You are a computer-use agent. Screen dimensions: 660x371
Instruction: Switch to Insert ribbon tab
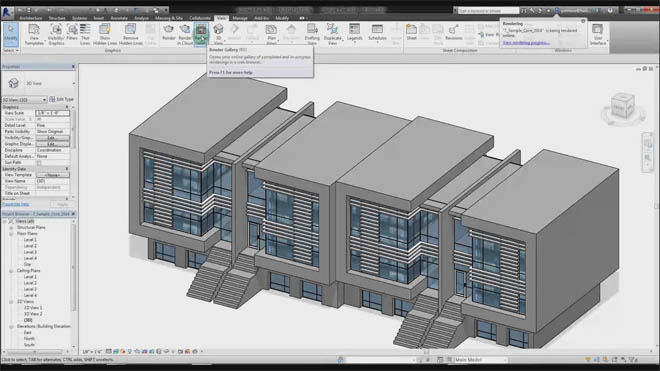tap(98, 18)
